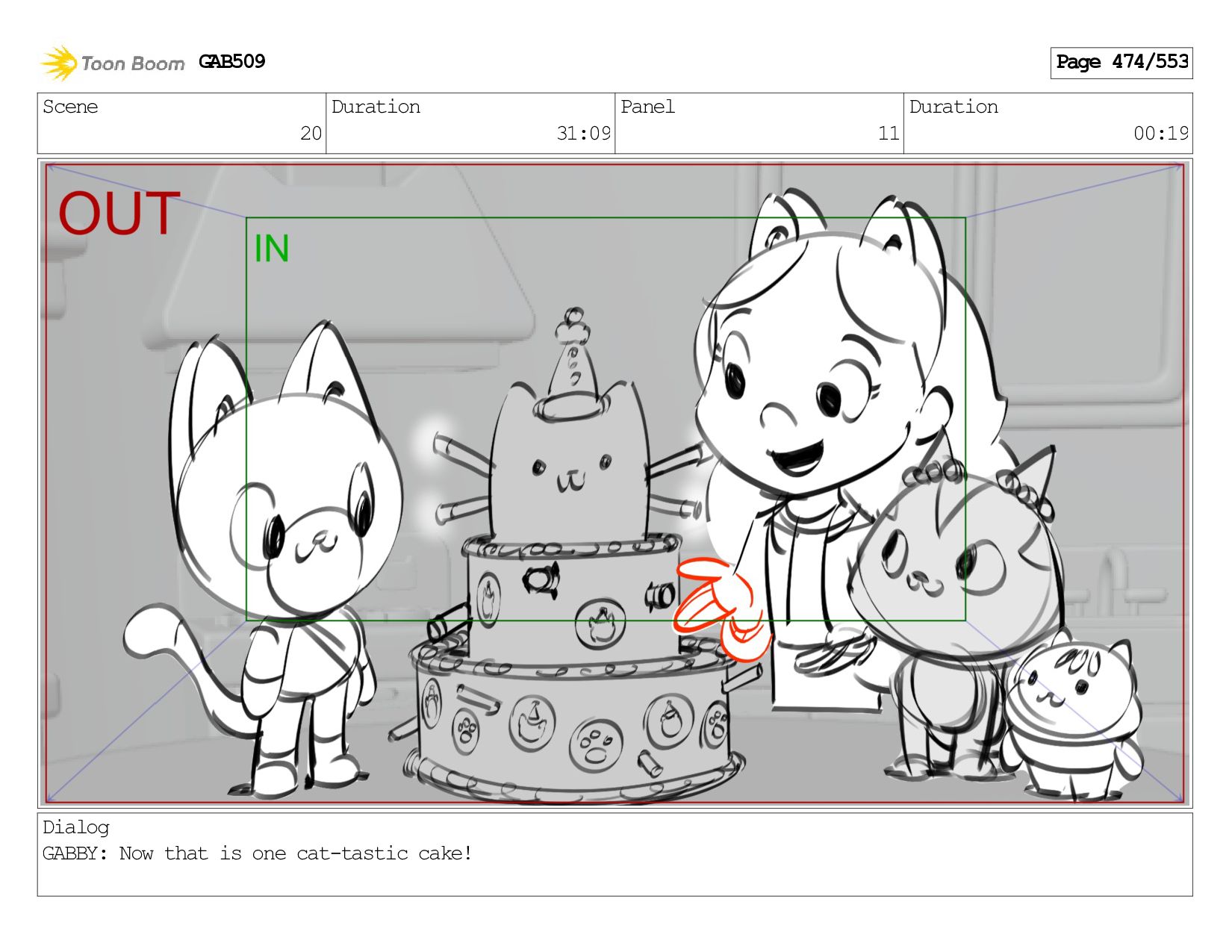Click the Panel label in header table

[x=647, y=107]
